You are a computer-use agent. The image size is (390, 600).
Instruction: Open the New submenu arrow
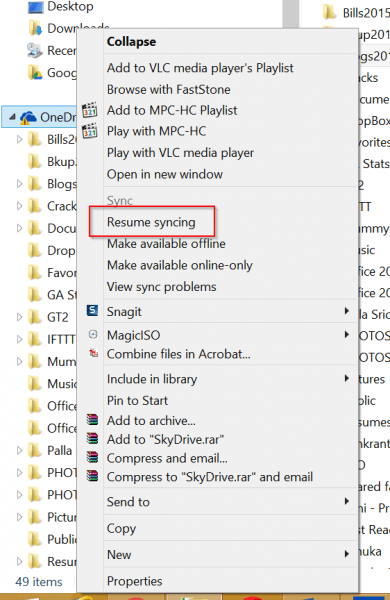point(346,554)
